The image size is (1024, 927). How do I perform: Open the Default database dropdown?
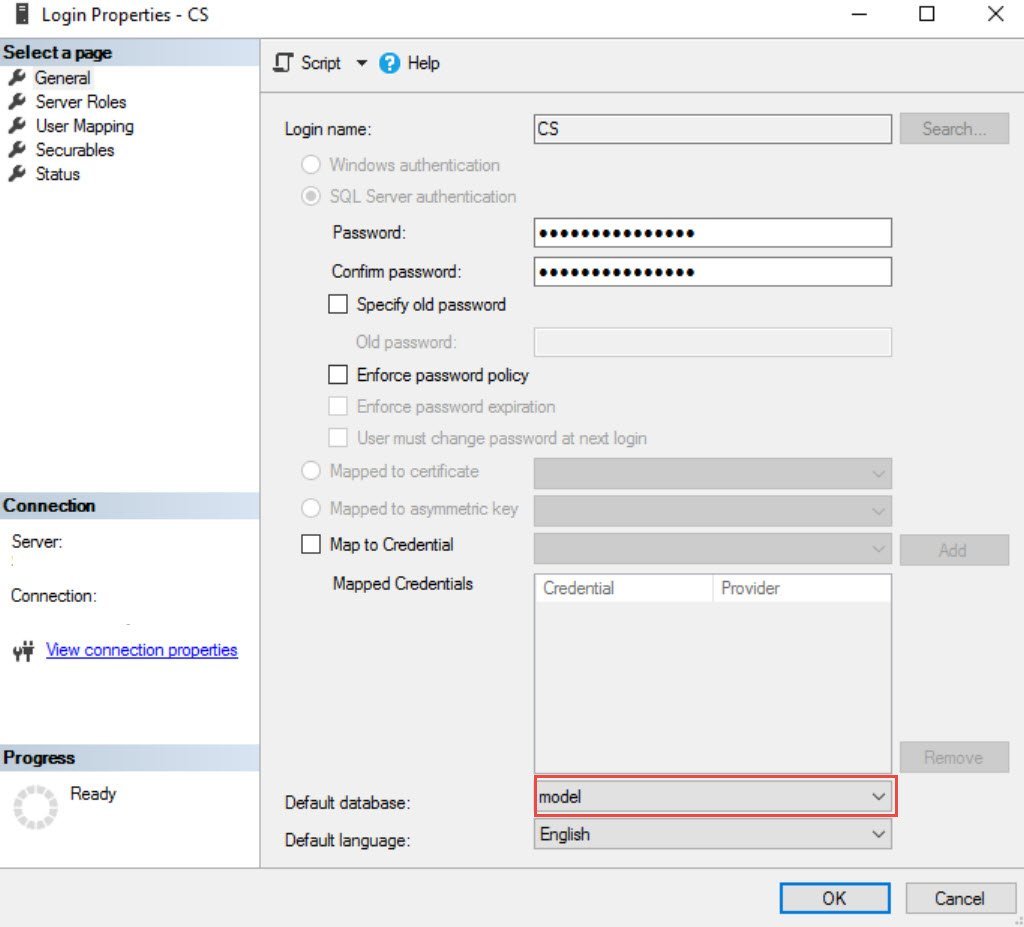879,797
